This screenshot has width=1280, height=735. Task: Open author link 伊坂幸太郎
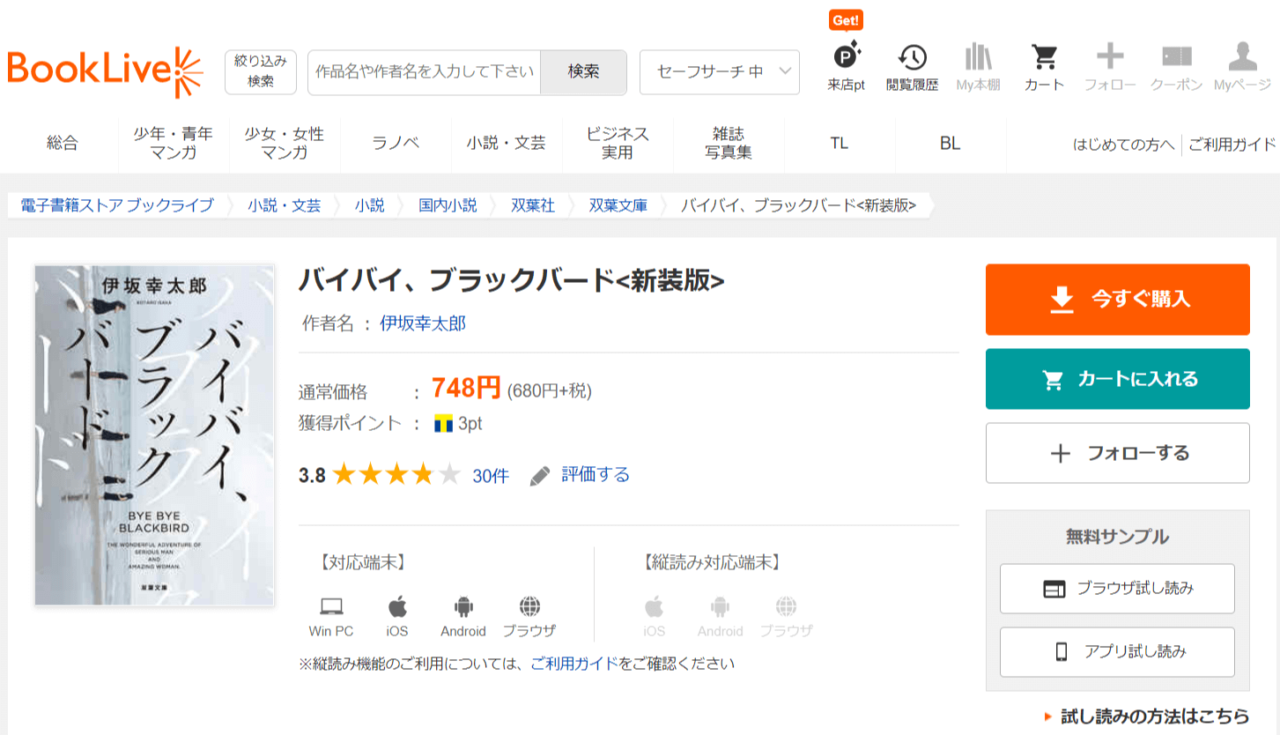click(423, 323)
